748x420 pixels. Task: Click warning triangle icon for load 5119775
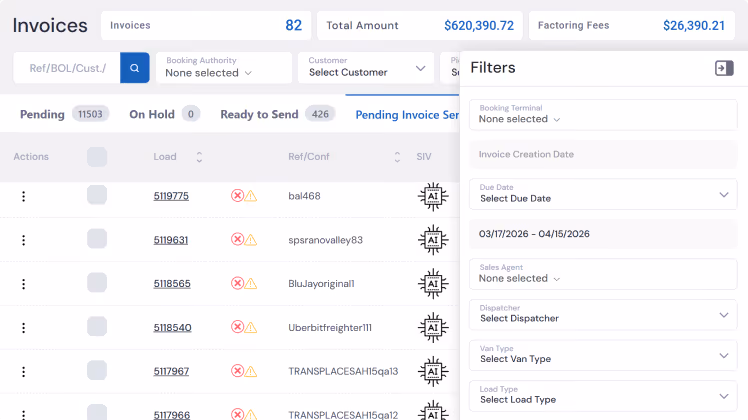coord(250,196)
